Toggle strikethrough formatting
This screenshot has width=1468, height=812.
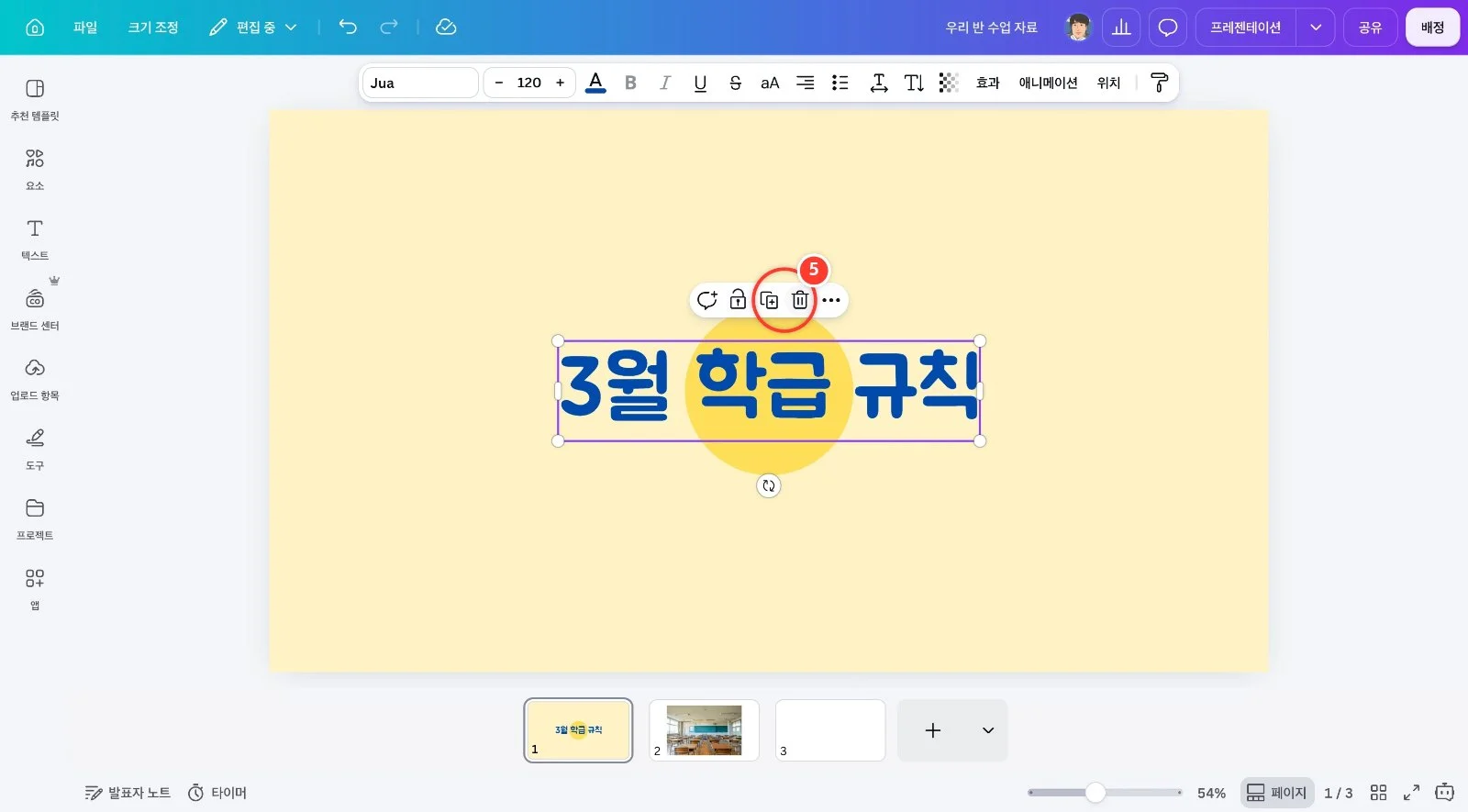(735, 83)
